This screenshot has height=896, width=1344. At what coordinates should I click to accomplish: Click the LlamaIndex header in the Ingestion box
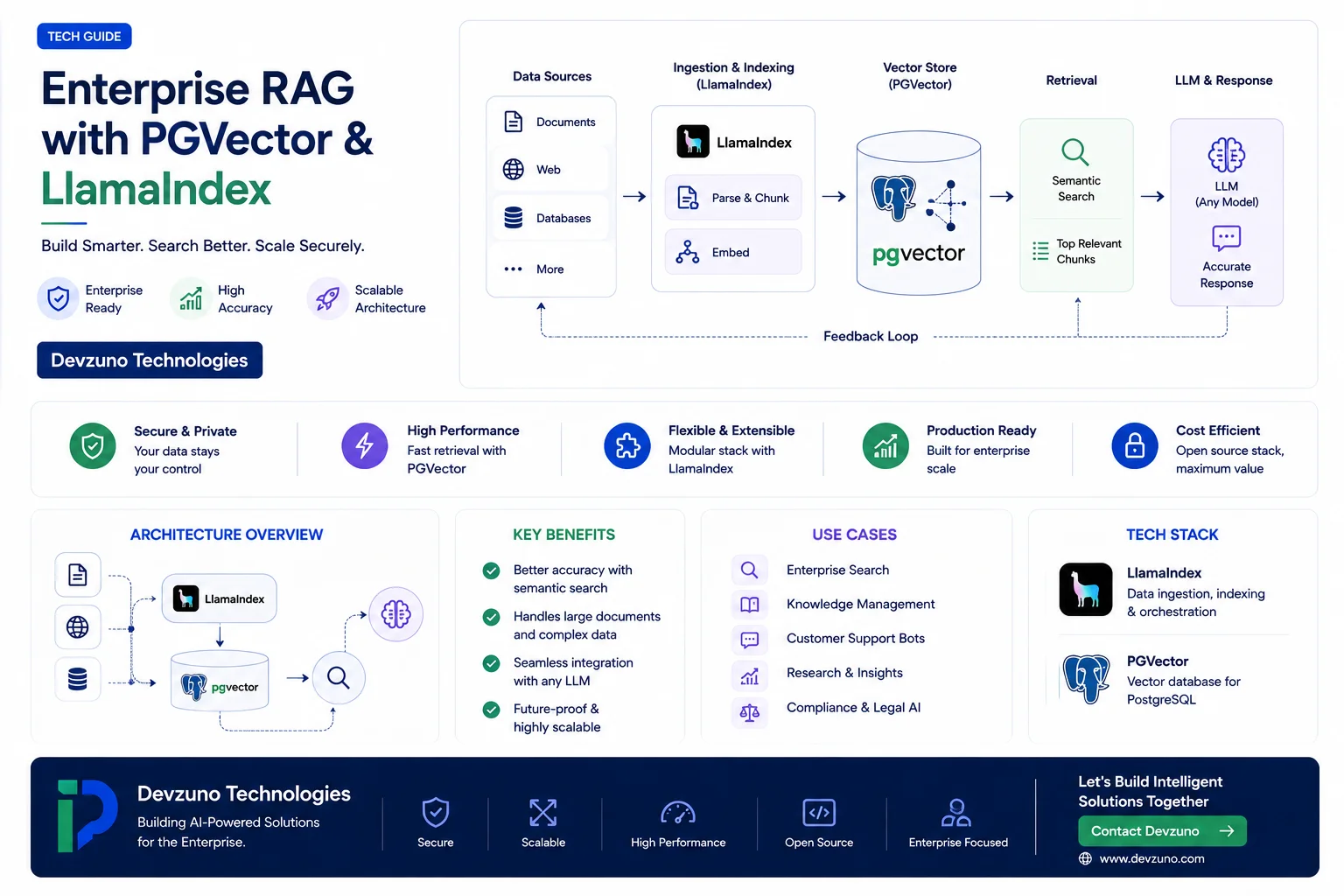coord(734,142)
